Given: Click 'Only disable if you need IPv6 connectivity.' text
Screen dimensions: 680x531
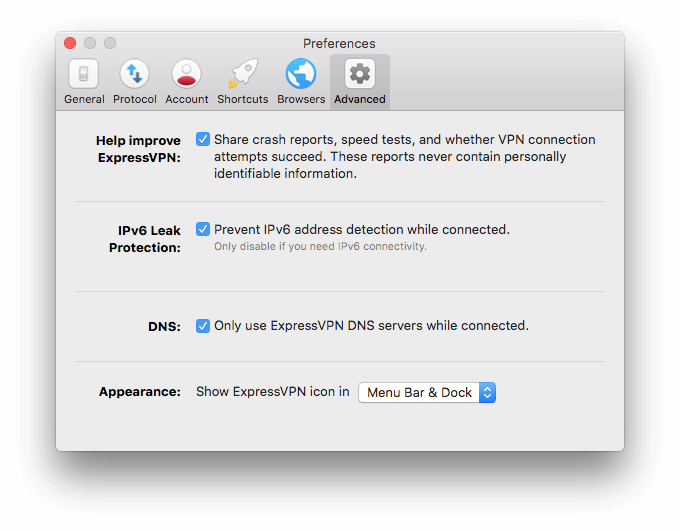Looking at the screenshot, I should pos(320,246).
